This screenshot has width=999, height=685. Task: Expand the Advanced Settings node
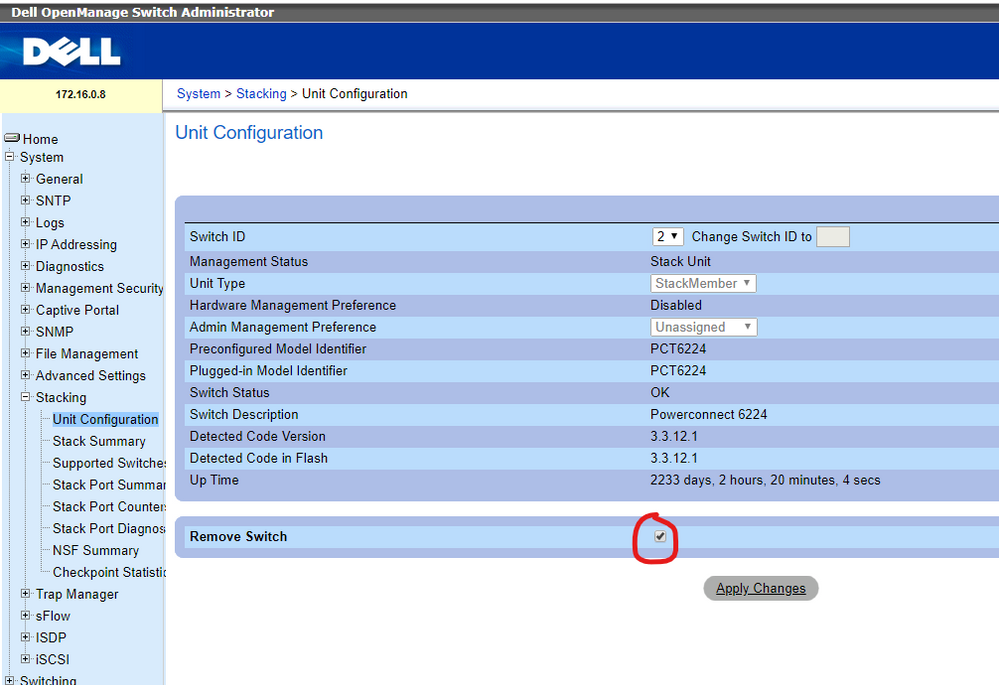(x=25, y=375)
